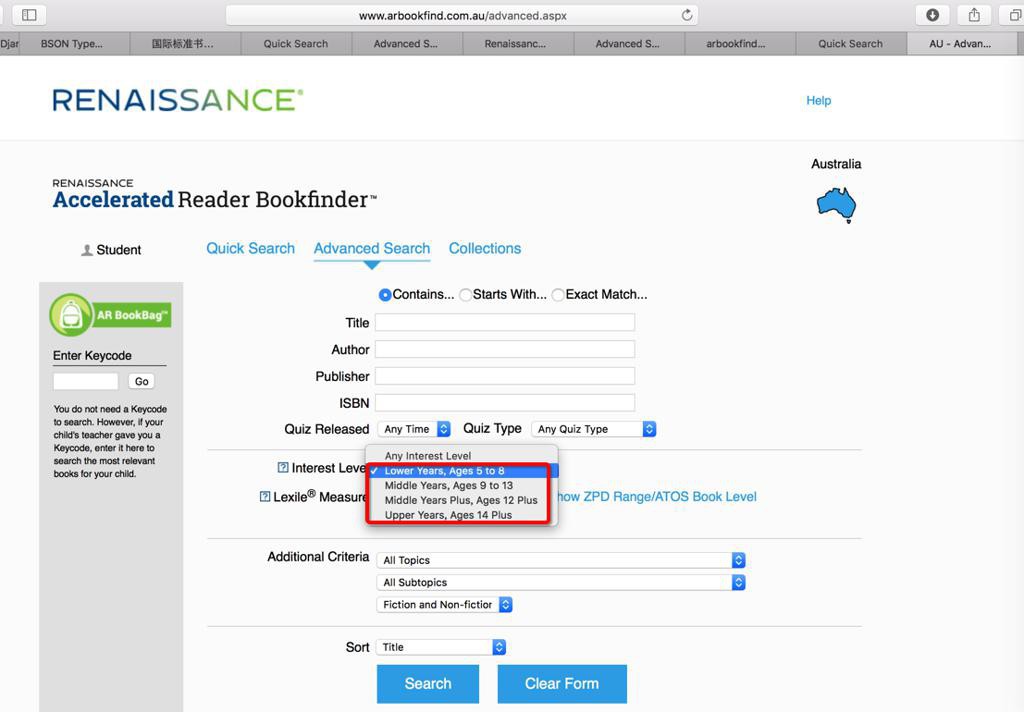Open help icon beside Lexile Measure
Viewport: 1024px width, 712px height.
(x=264, y=496)
